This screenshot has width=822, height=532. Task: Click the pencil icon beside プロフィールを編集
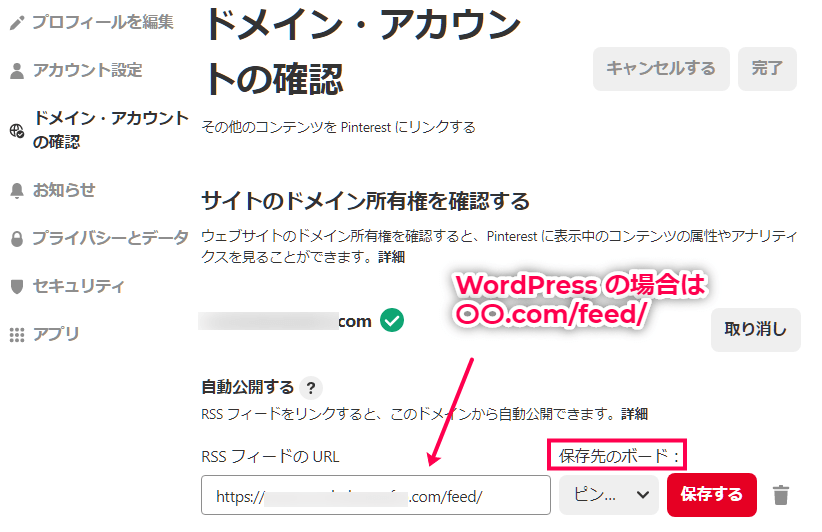click(17, 23)
